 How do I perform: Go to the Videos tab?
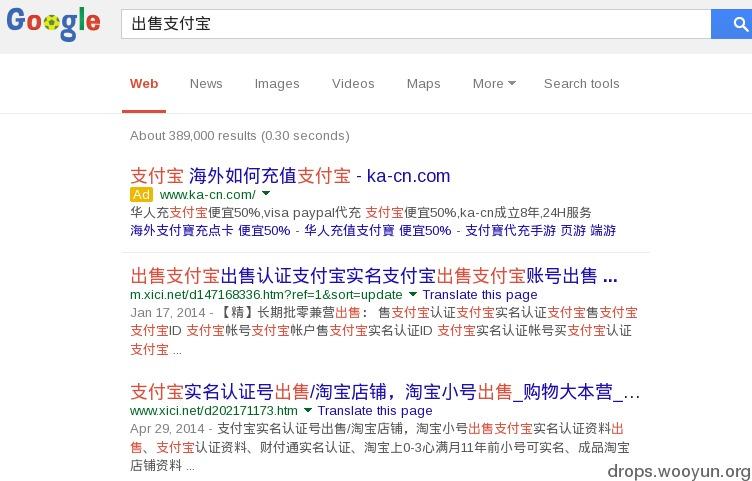coord(353,83)
